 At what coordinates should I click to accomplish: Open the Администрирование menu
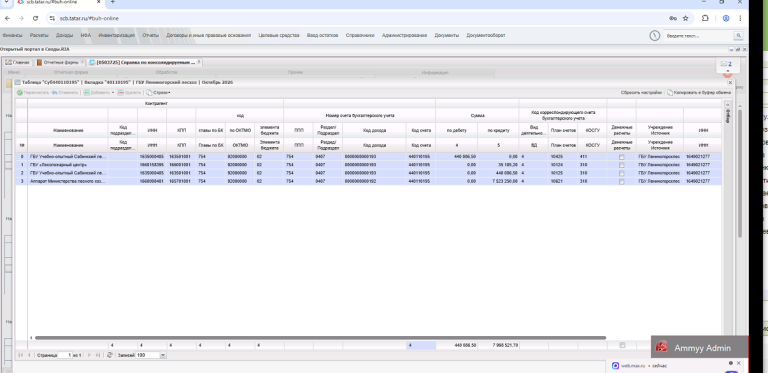pyautogui.click(x=405, y=35)
